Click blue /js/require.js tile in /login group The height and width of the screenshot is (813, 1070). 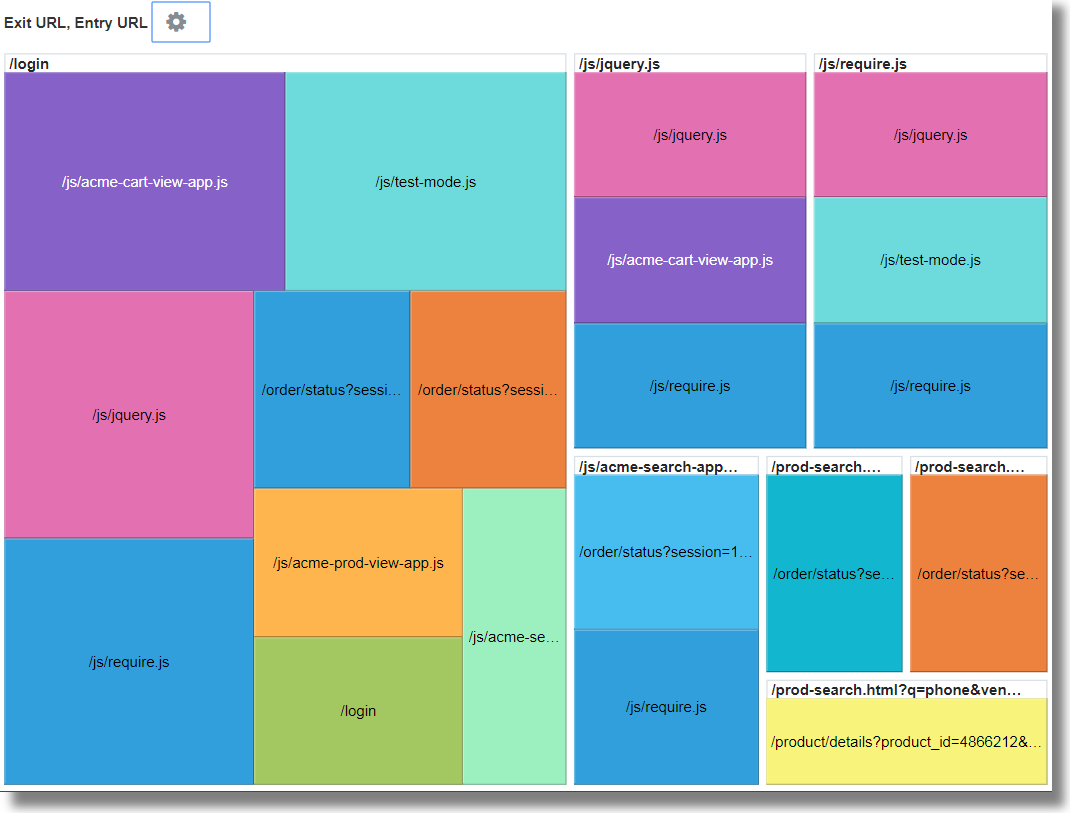(x=129, y=662)
